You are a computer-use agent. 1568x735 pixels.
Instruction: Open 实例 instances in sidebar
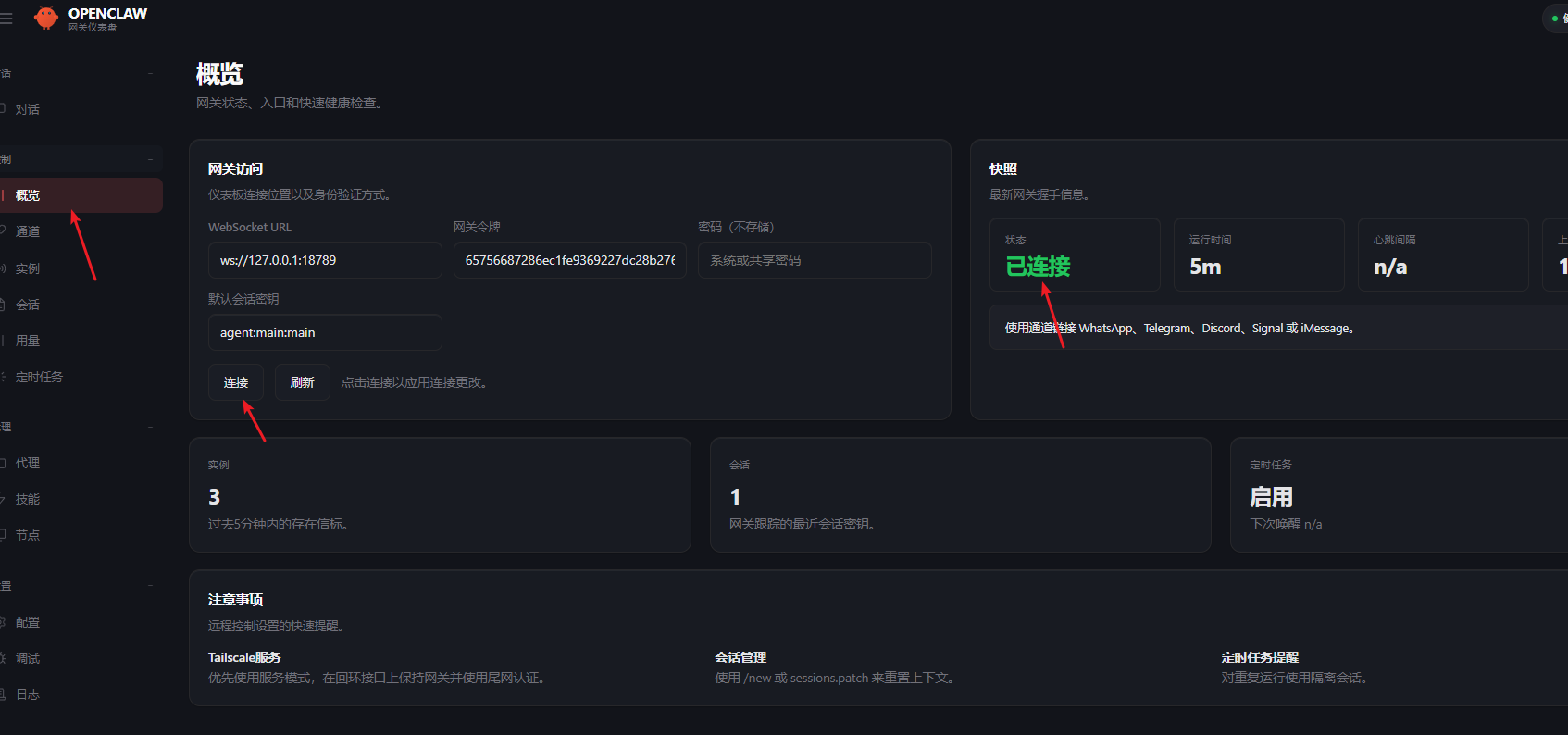pos(27,268)
